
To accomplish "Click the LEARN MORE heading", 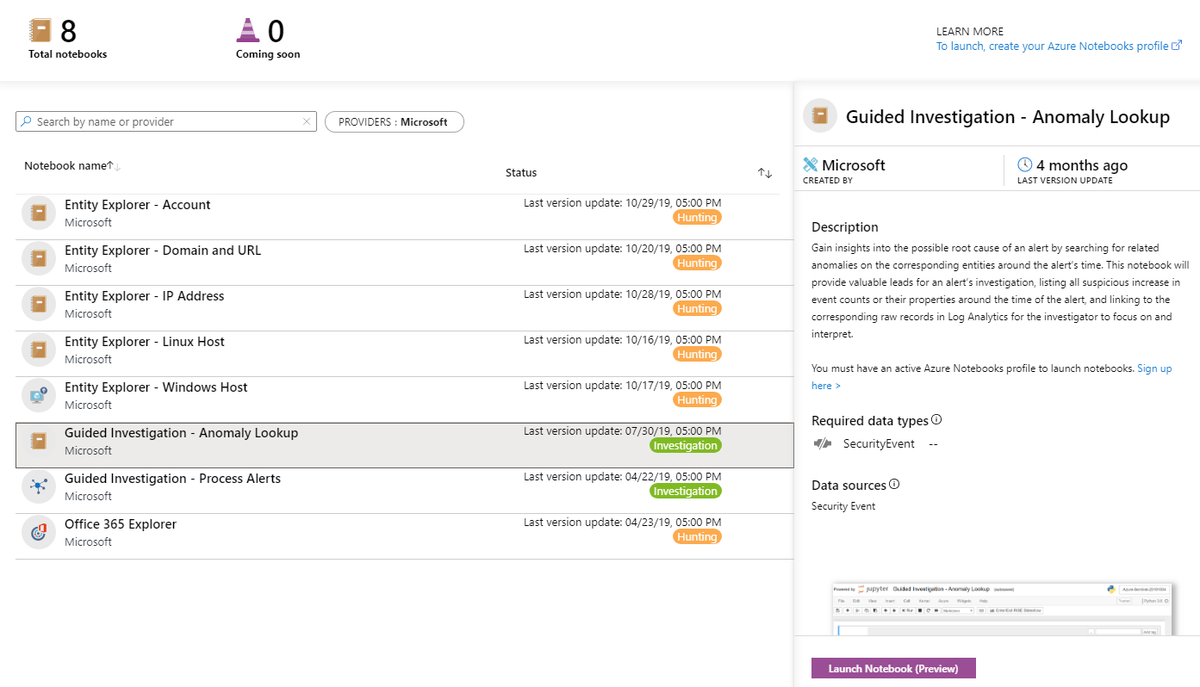I will point(970,31).
